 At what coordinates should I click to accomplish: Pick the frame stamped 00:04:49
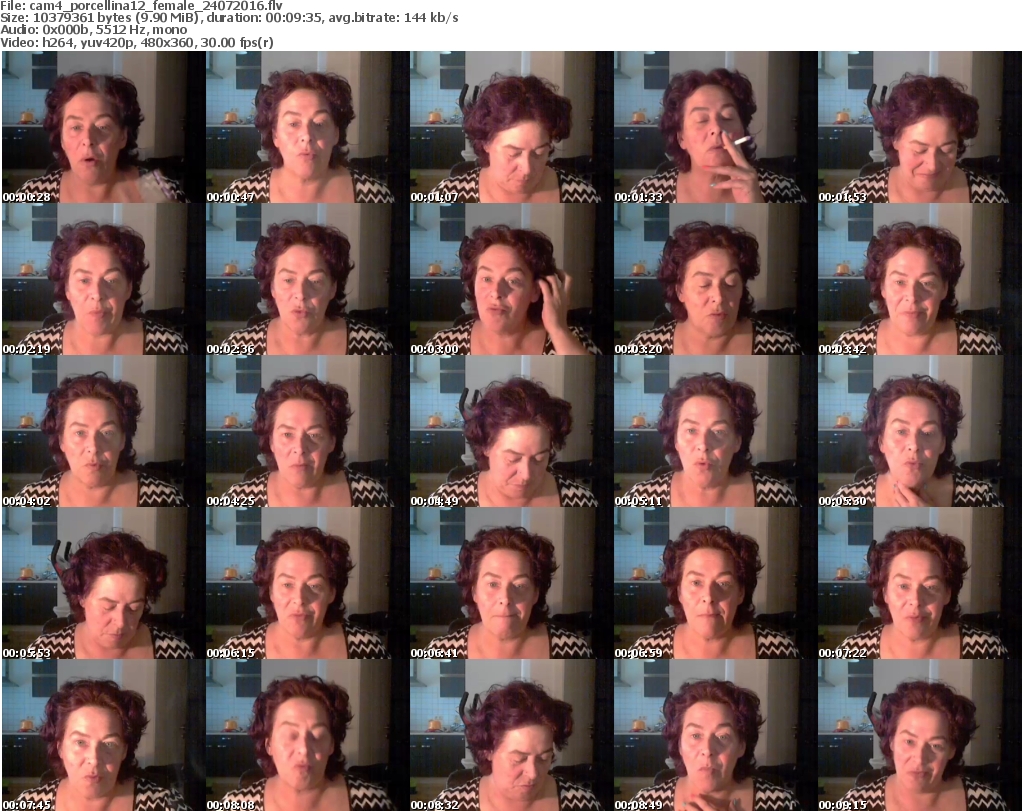tap(511, 432)
